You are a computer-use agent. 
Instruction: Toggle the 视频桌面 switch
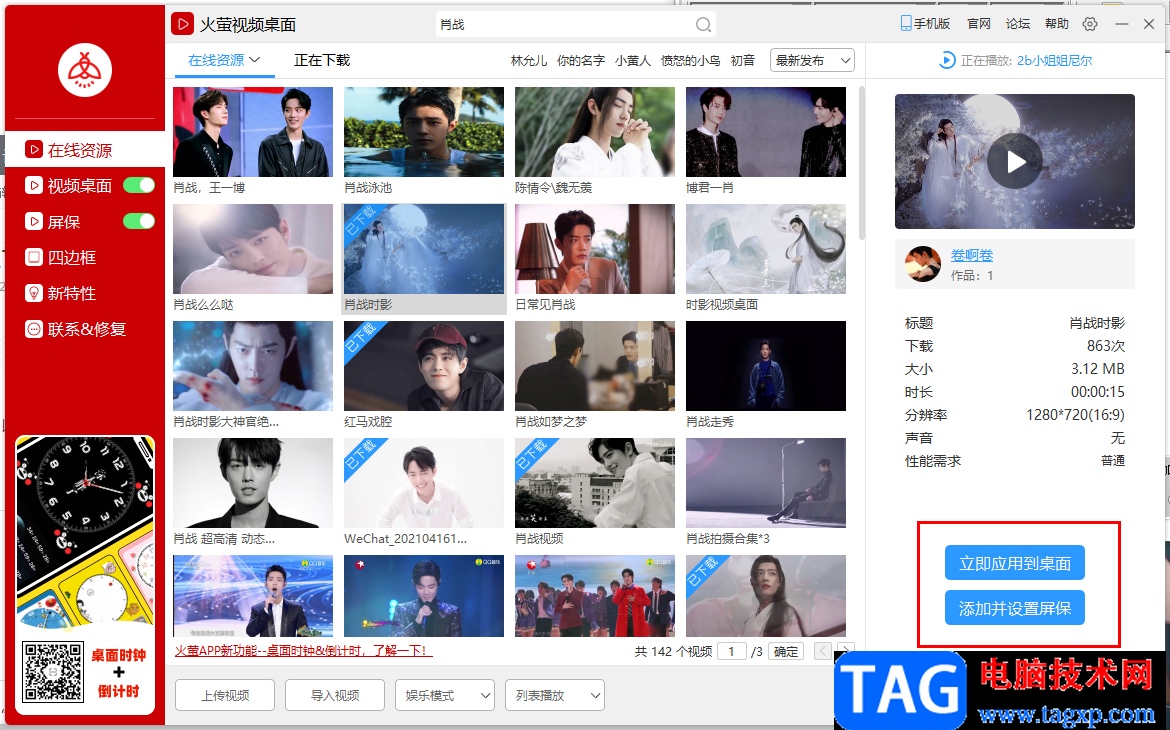coord(139,185)
